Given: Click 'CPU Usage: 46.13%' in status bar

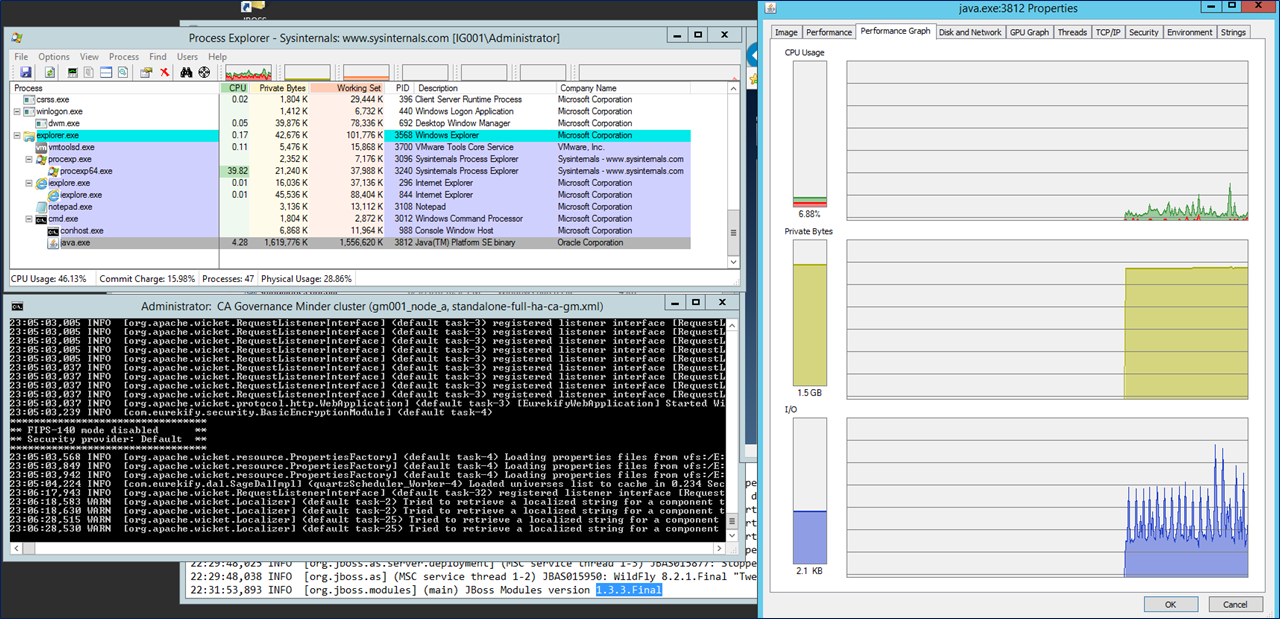Looking at the screenshot, I should (49, 278).
